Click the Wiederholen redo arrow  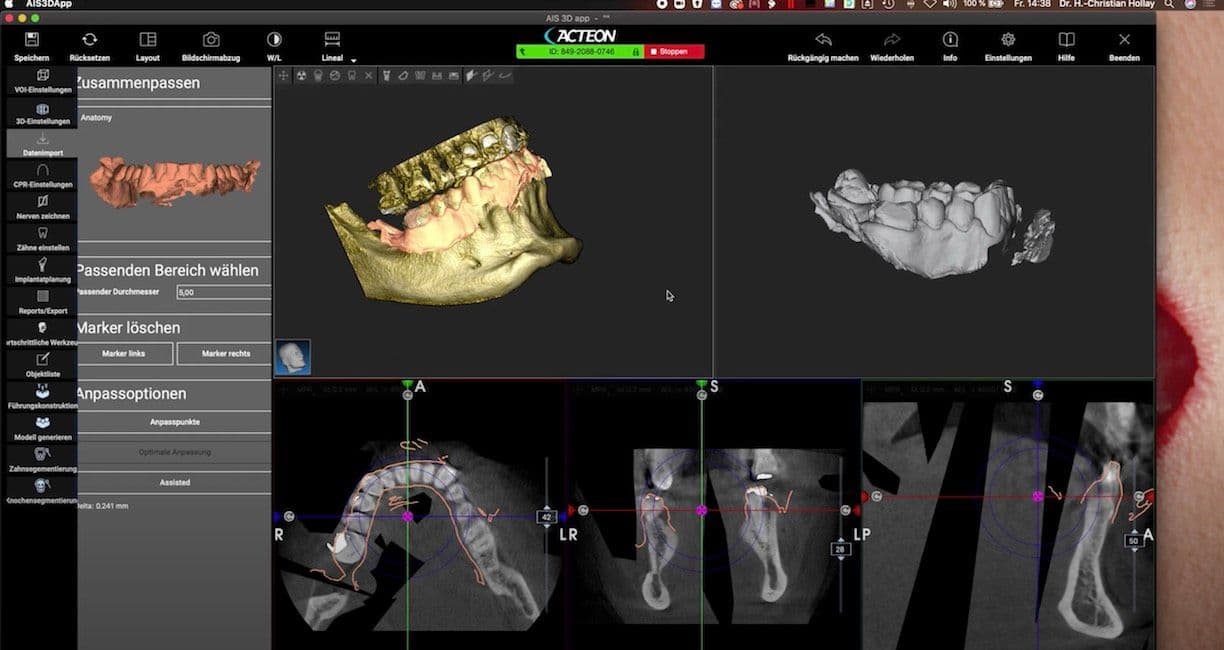892,39
